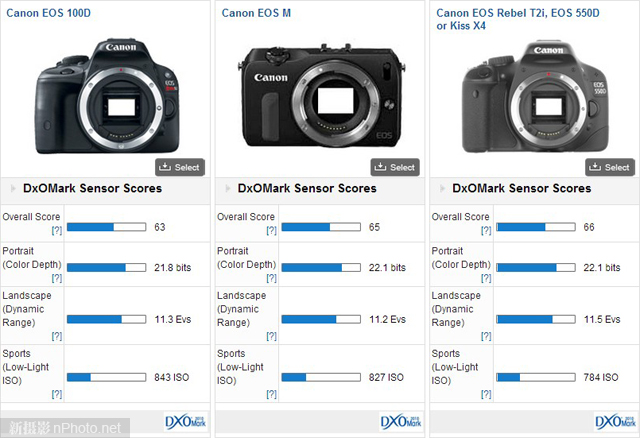Select the 11.5 Evs dynamic range value

(x=602, y=319)
